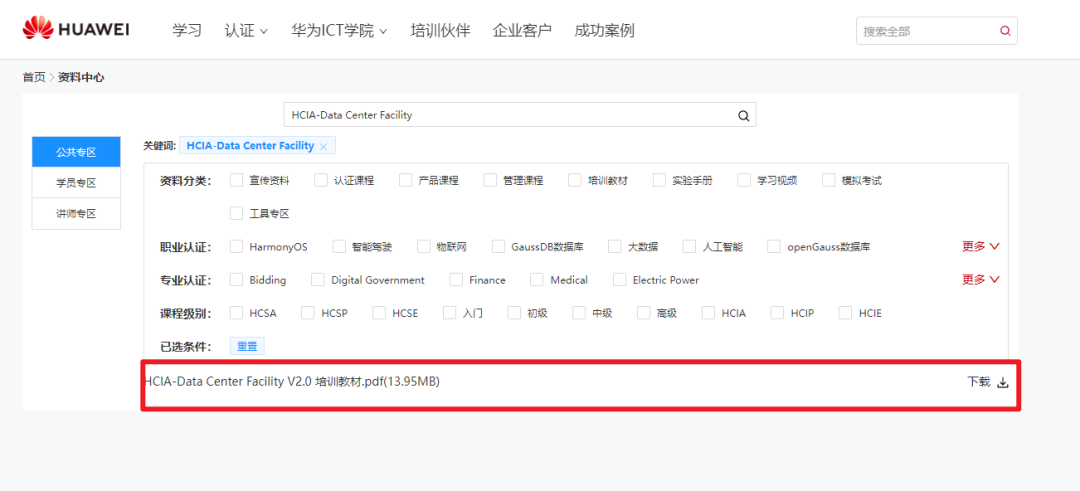Image resolution: width=1080 pixels, height=491 pixels.
Task: Check the 高级 level checkbox
Action: 644,313
